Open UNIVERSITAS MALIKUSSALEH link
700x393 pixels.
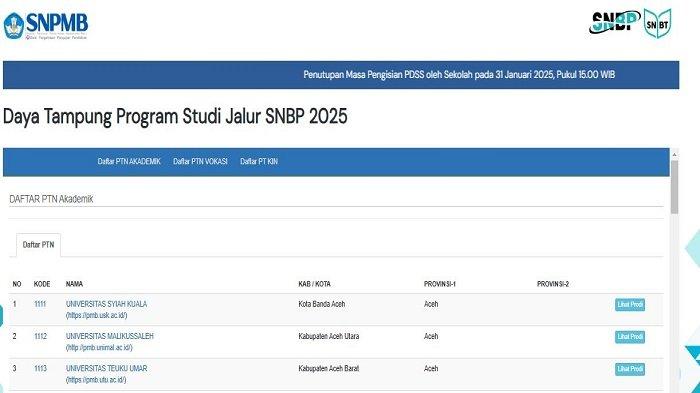tap(109, 336)
